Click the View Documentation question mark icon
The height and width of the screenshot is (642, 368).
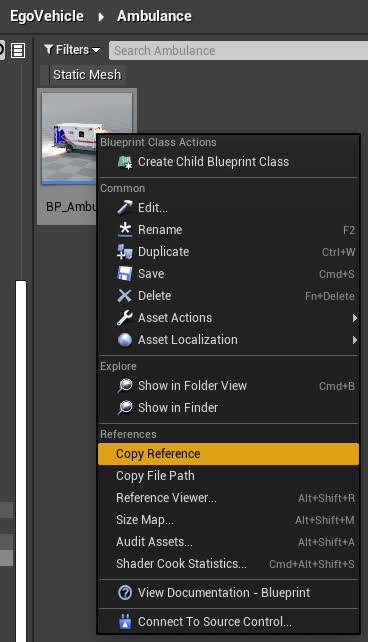coord(125,593)
